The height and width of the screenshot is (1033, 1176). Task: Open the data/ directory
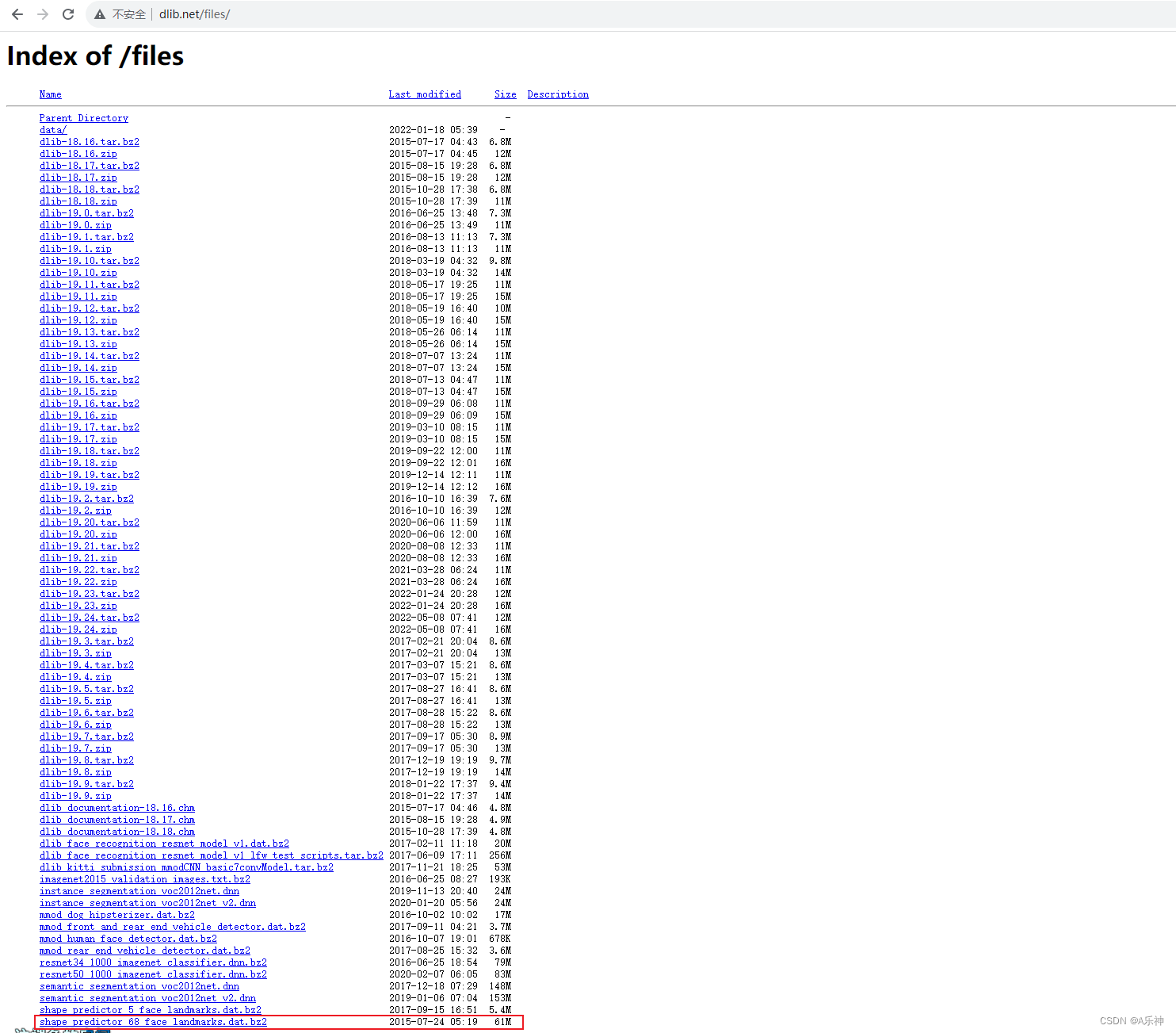coord(52,129)
